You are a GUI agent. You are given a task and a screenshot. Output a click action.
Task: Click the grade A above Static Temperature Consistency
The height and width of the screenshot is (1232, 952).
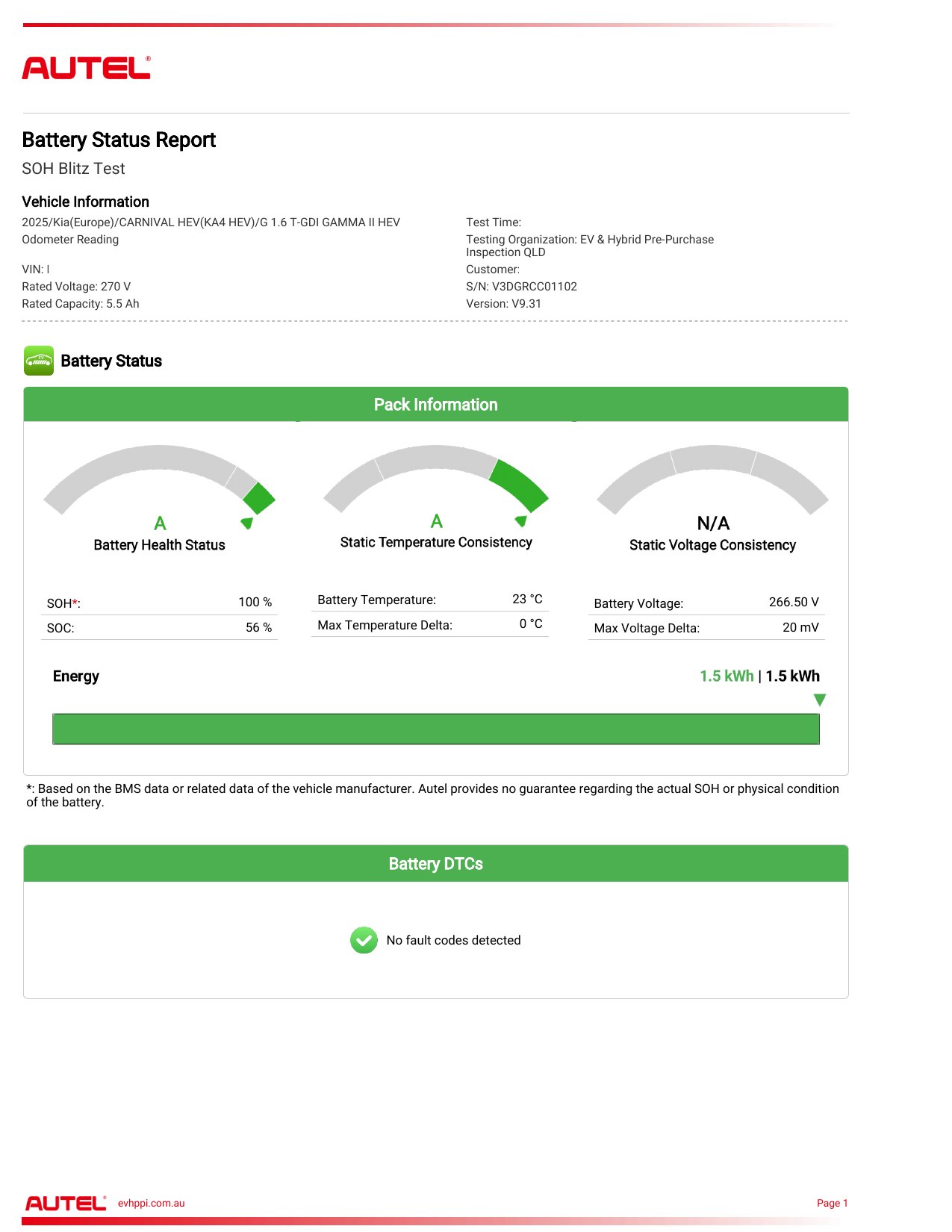(x=437, y=521)
